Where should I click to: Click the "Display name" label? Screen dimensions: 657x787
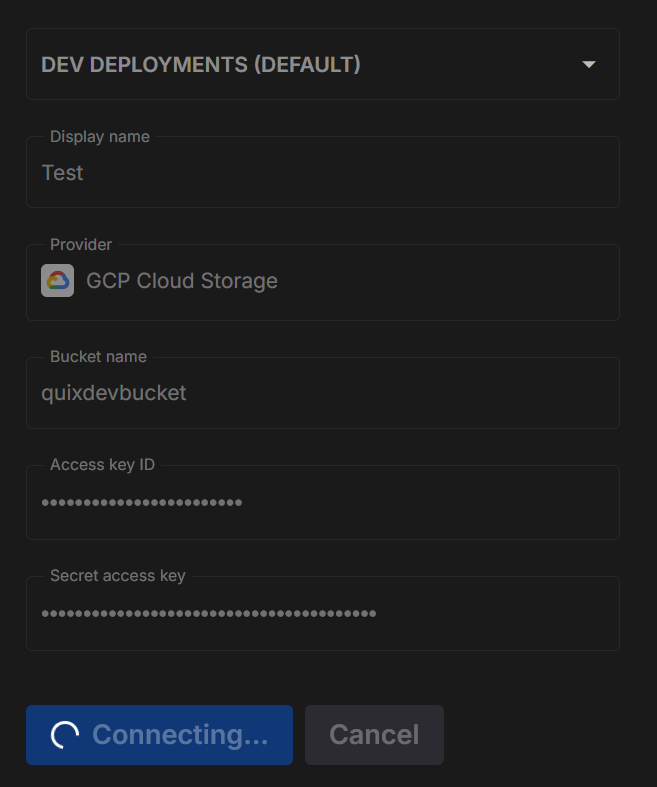[100, 137]
